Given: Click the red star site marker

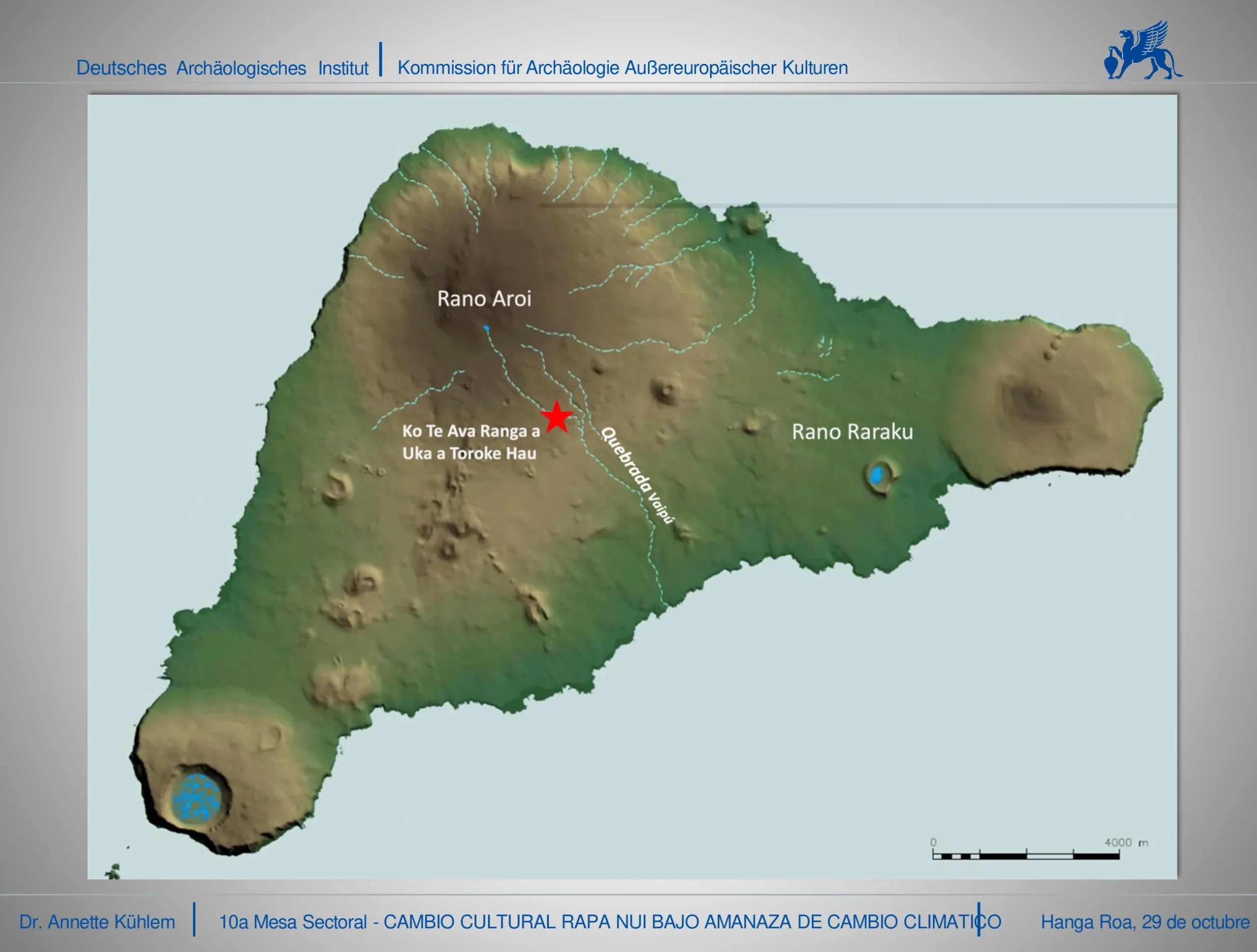Looking at the screenshot, I should pos(557,417).
